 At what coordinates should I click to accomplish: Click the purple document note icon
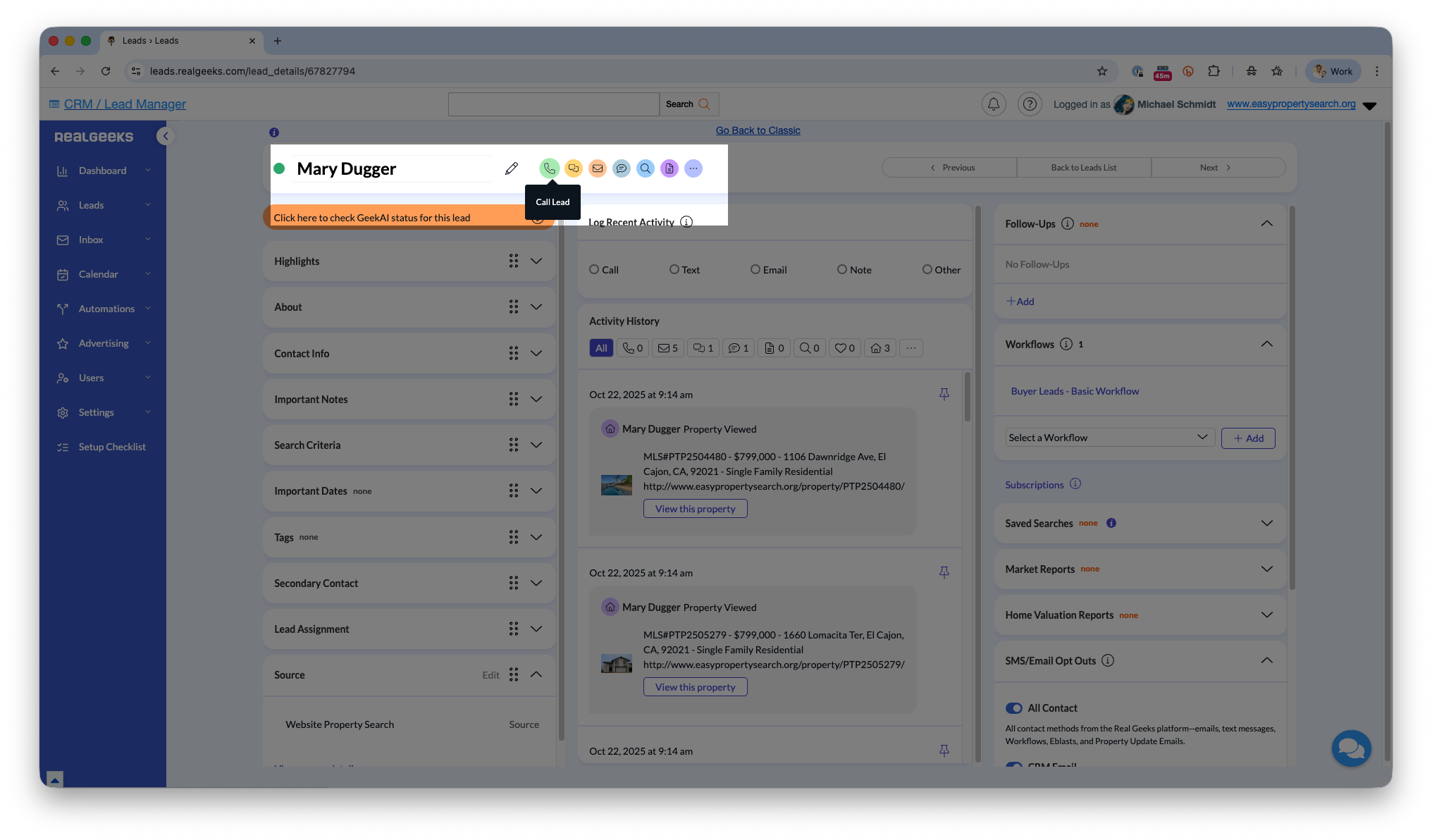click(669, 168)
